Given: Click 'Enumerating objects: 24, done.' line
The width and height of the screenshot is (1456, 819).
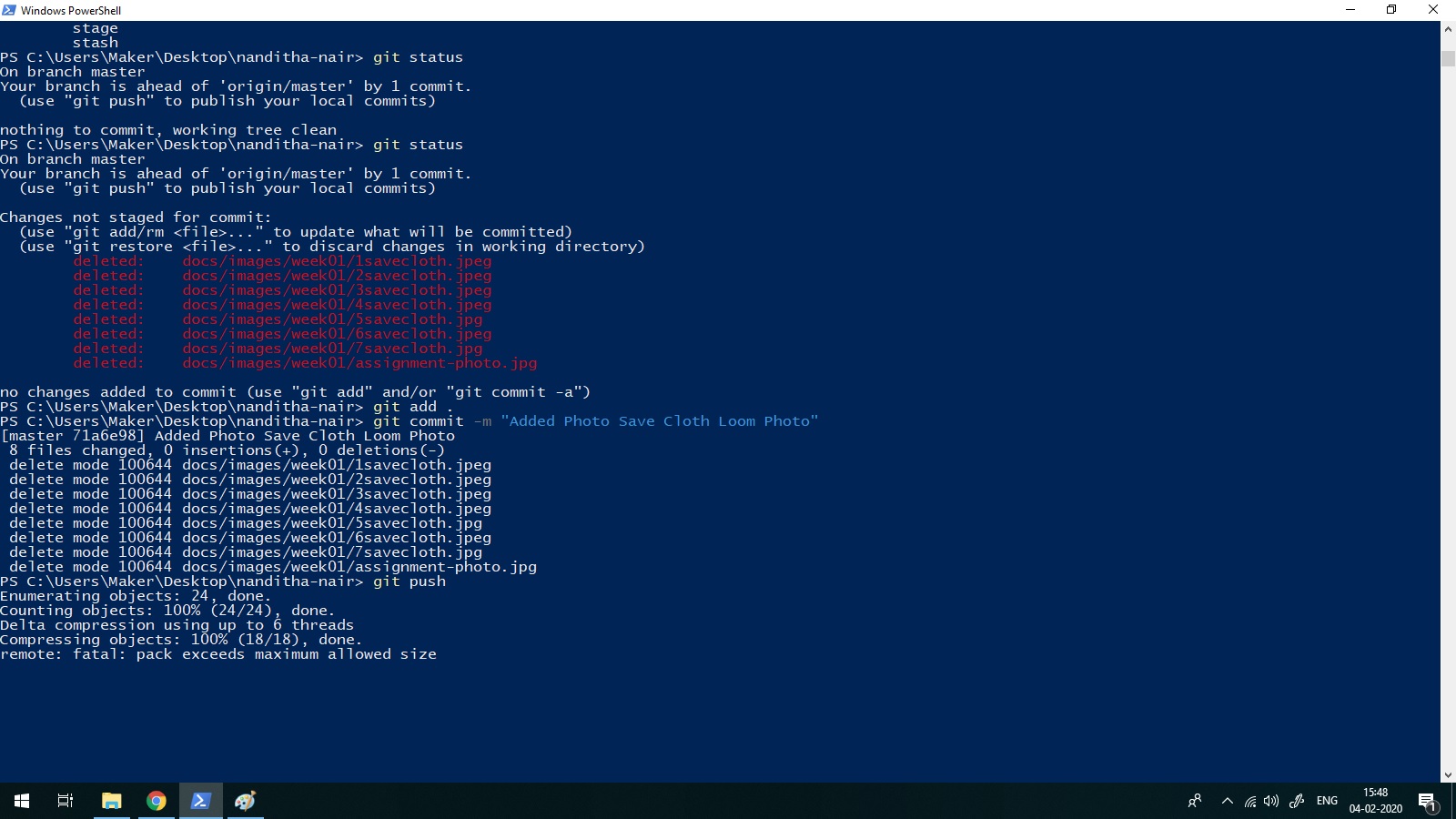Looking at the screenshot, I should click(x=136, y=596).
